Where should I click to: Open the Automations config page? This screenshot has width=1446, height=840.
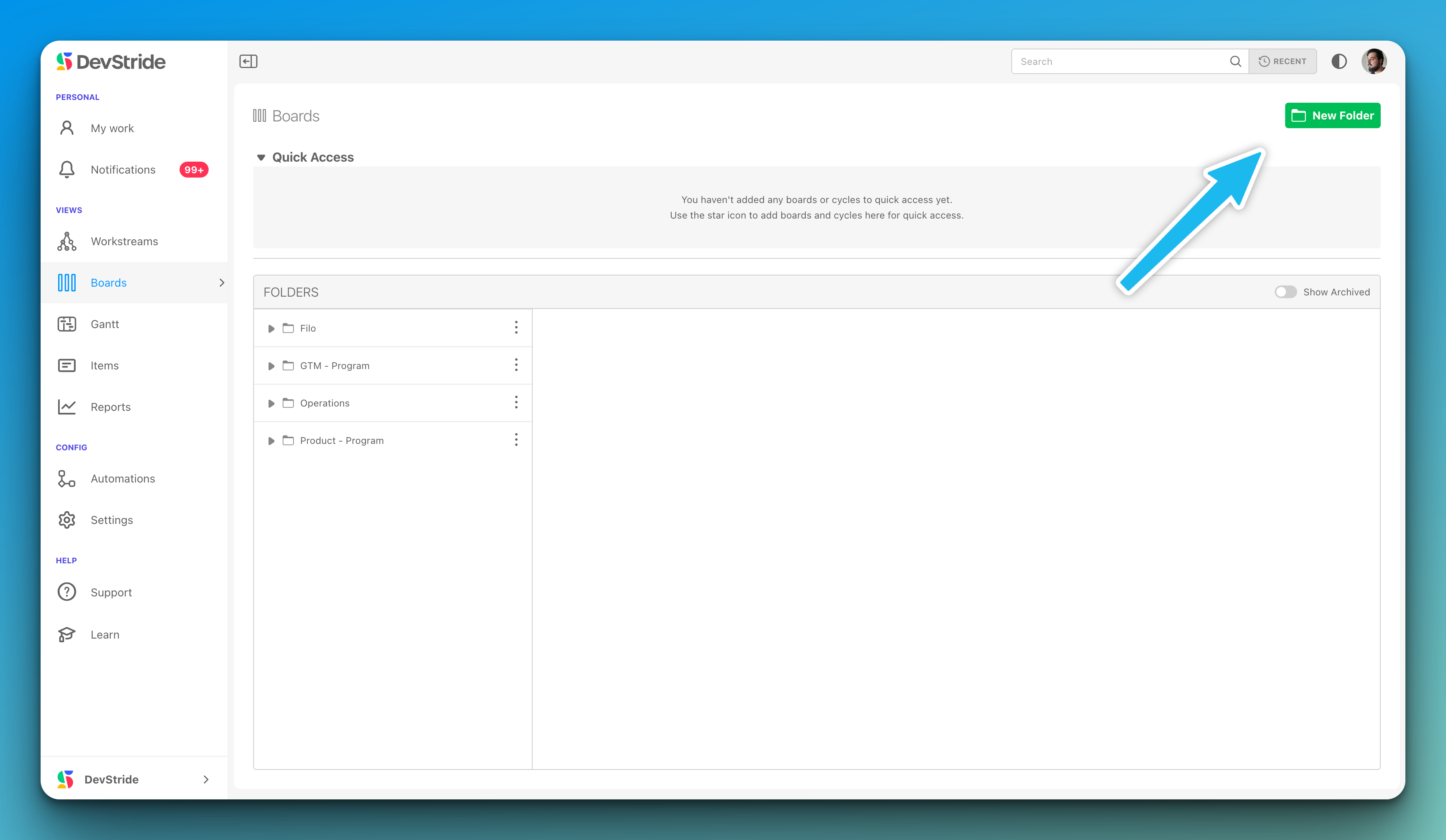pyautogui.click(x=122, y=479)
